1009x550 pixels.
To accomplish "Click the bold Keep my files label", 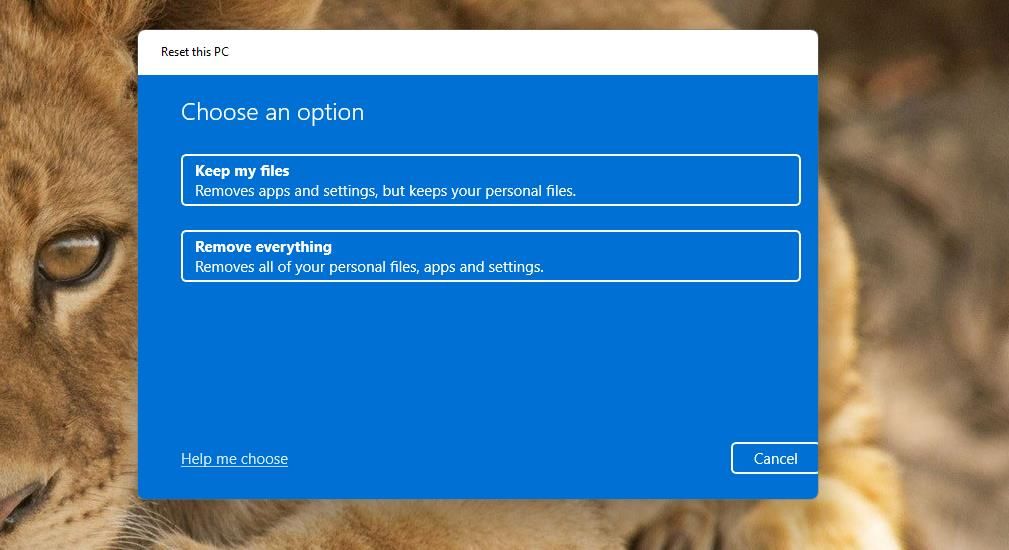I will click(242, 171).
